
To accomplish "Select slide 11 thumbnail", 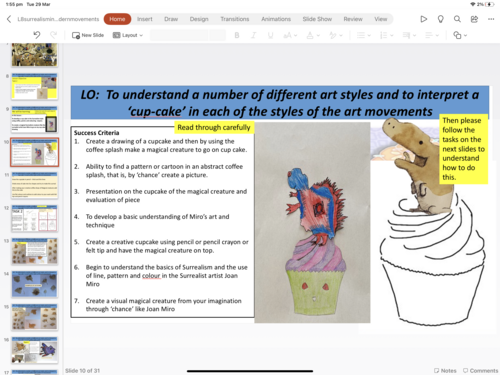I will tap(35, 185).
